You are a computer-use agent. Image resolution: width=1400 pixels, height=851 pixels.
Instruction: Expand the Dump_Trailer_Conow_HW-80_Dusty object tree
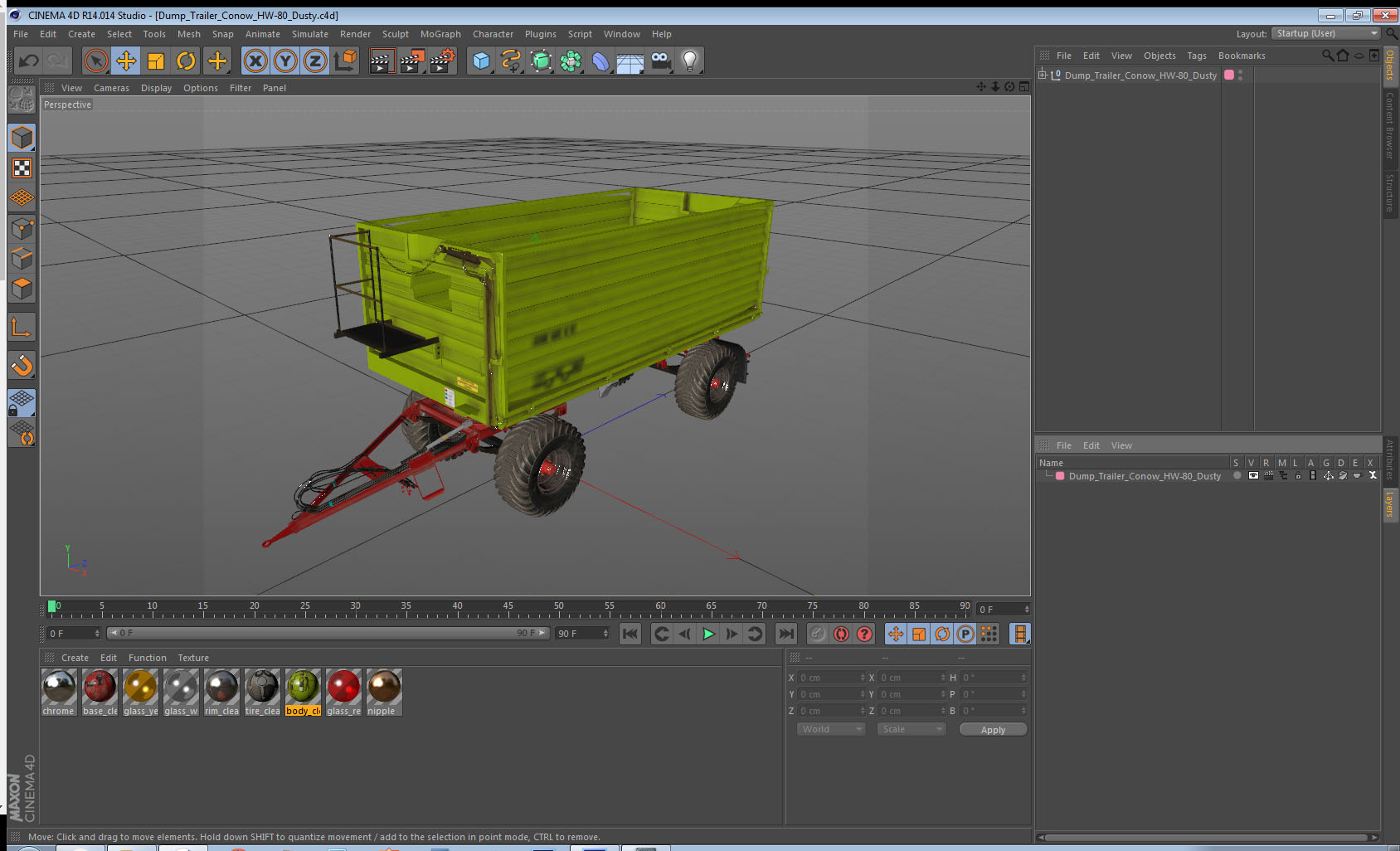(1043, 75)
